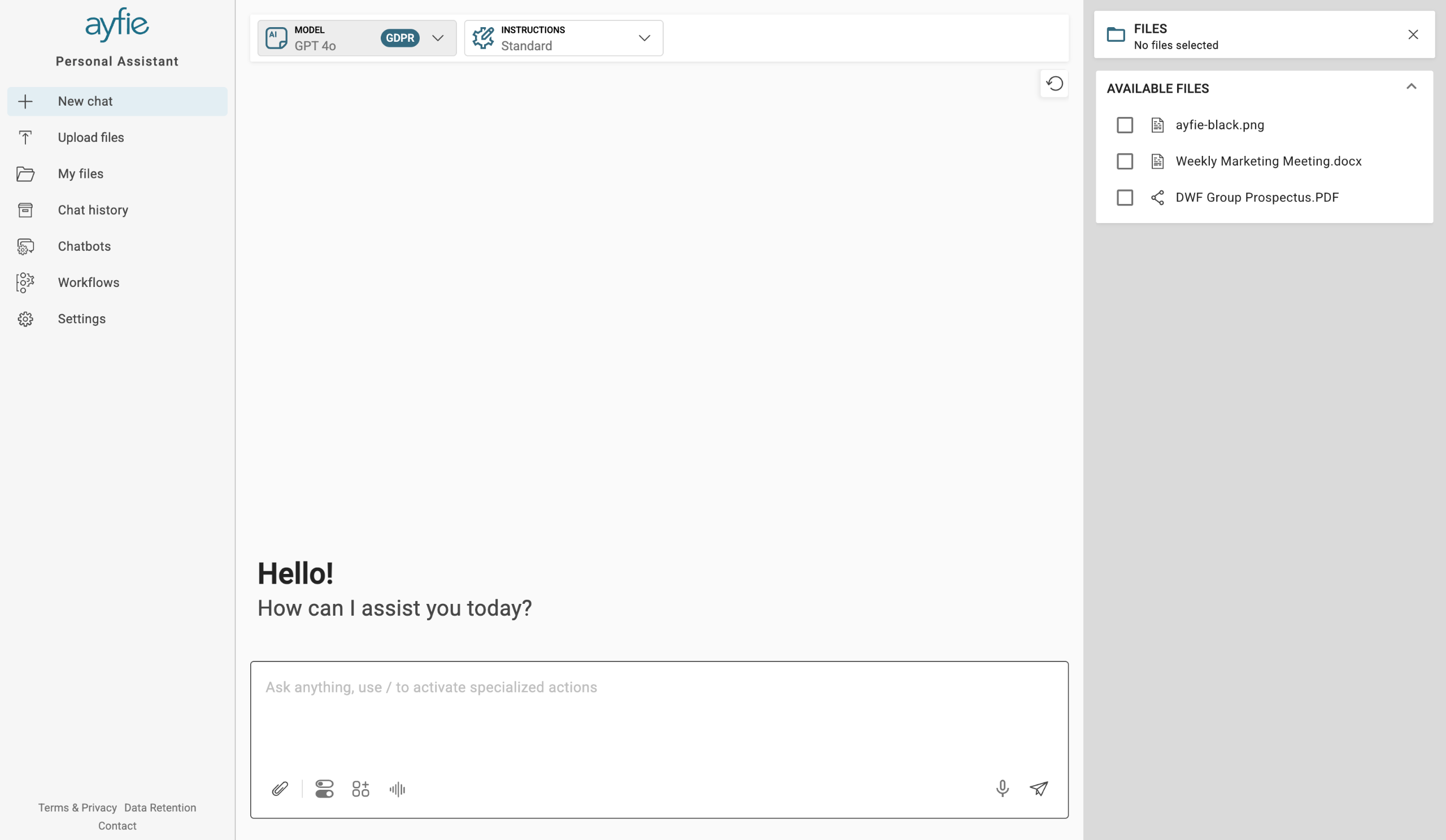Click the Ask anything message input field
The height and width of the screenshot is (840, 1446).
659,717
